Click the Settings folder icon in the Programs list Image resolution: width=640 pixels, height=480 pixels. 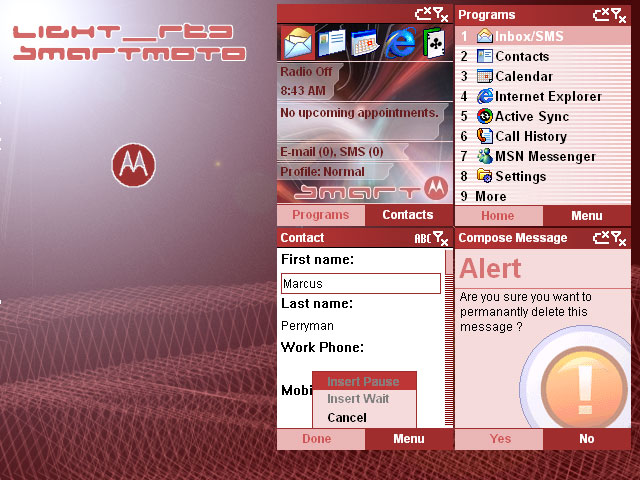point(484,176)
